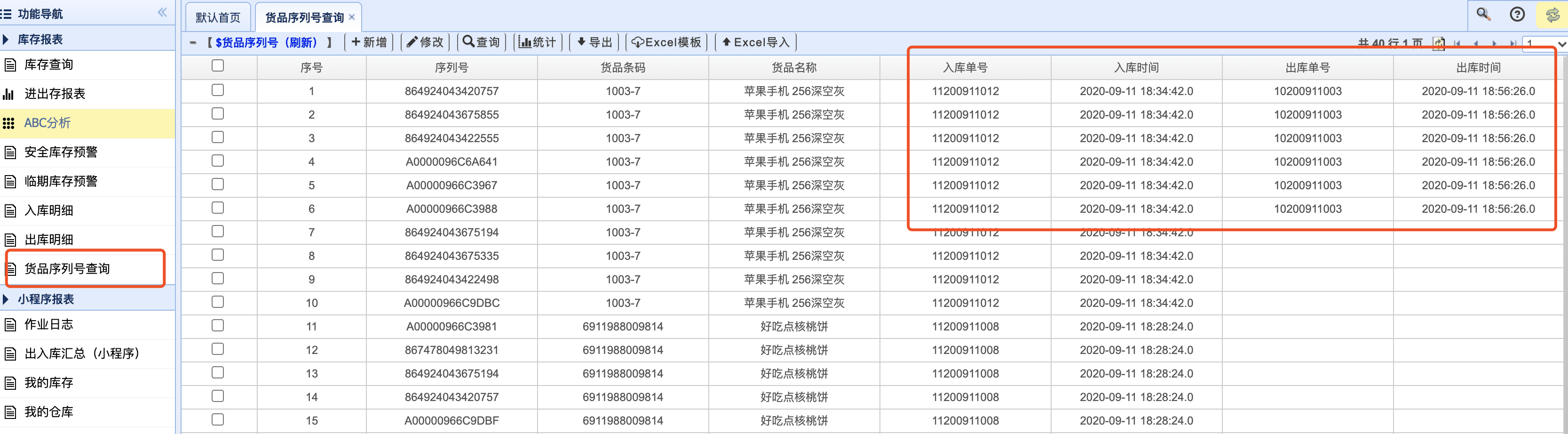The height and width of the screenshot is (434, 1568).
Task: Check the row 2 checkbox for 864924043675855
Action: coord(218,114)
